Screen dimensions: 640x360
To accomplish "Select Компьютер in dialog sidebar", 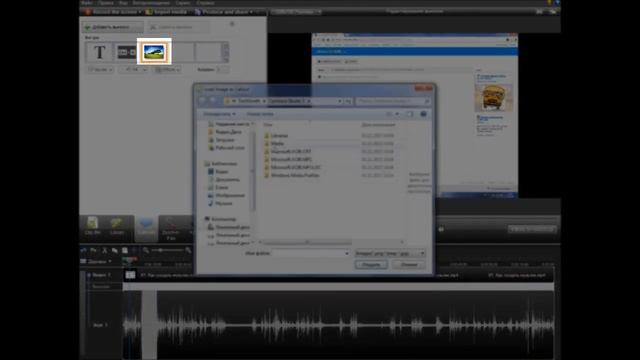I will point(220,219).
